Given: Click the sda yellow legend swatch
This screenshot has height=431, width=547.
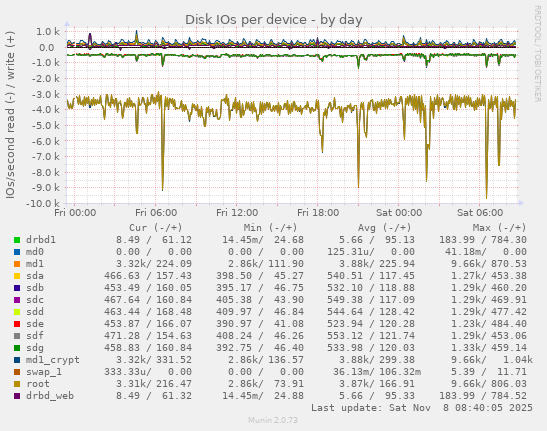Looking at the screenshot, I should tap(17, 276).
